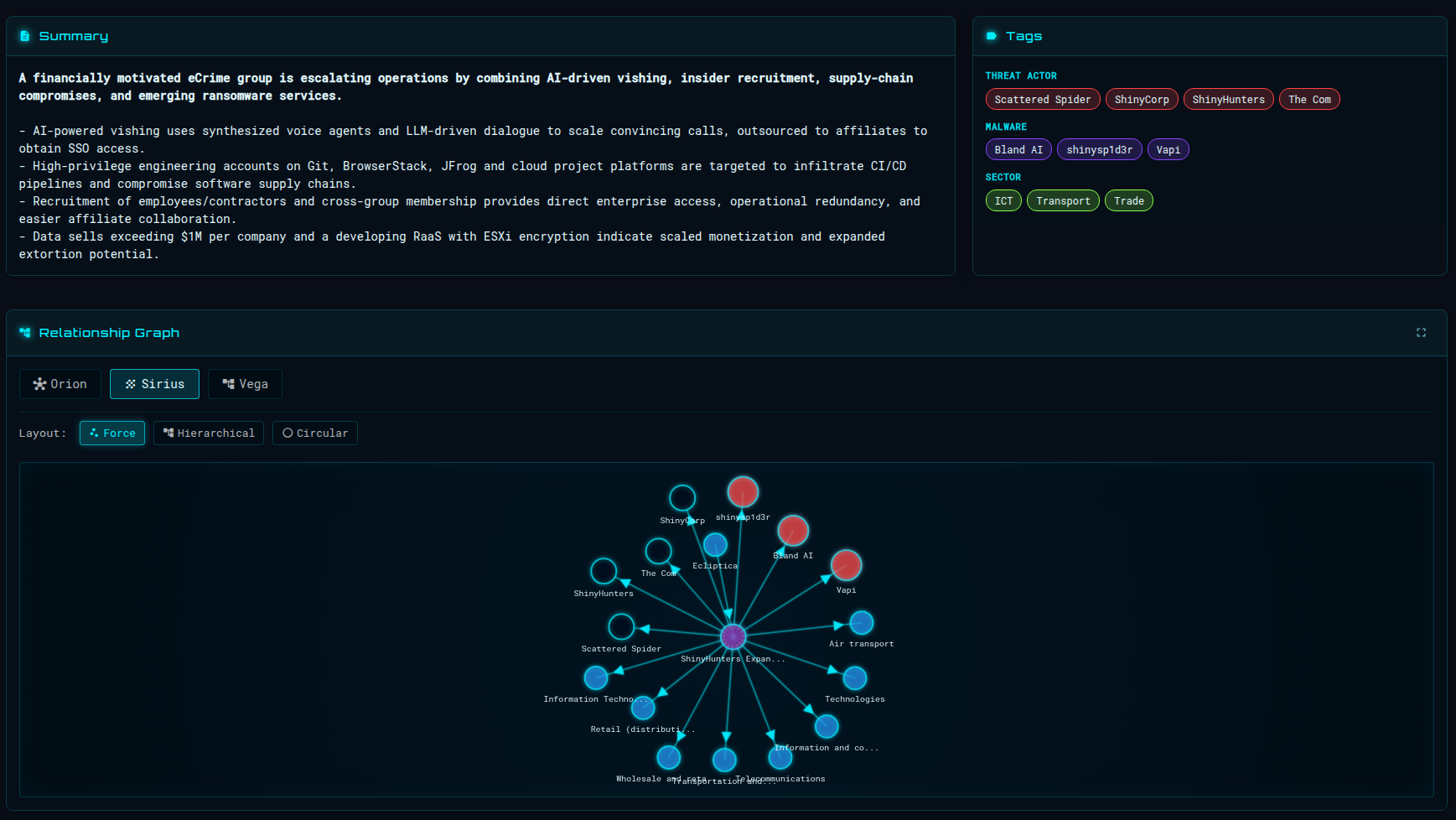The image size is (1456, 820).
Task: Click the Summary panel document icon
Action: tap(25, 35)
